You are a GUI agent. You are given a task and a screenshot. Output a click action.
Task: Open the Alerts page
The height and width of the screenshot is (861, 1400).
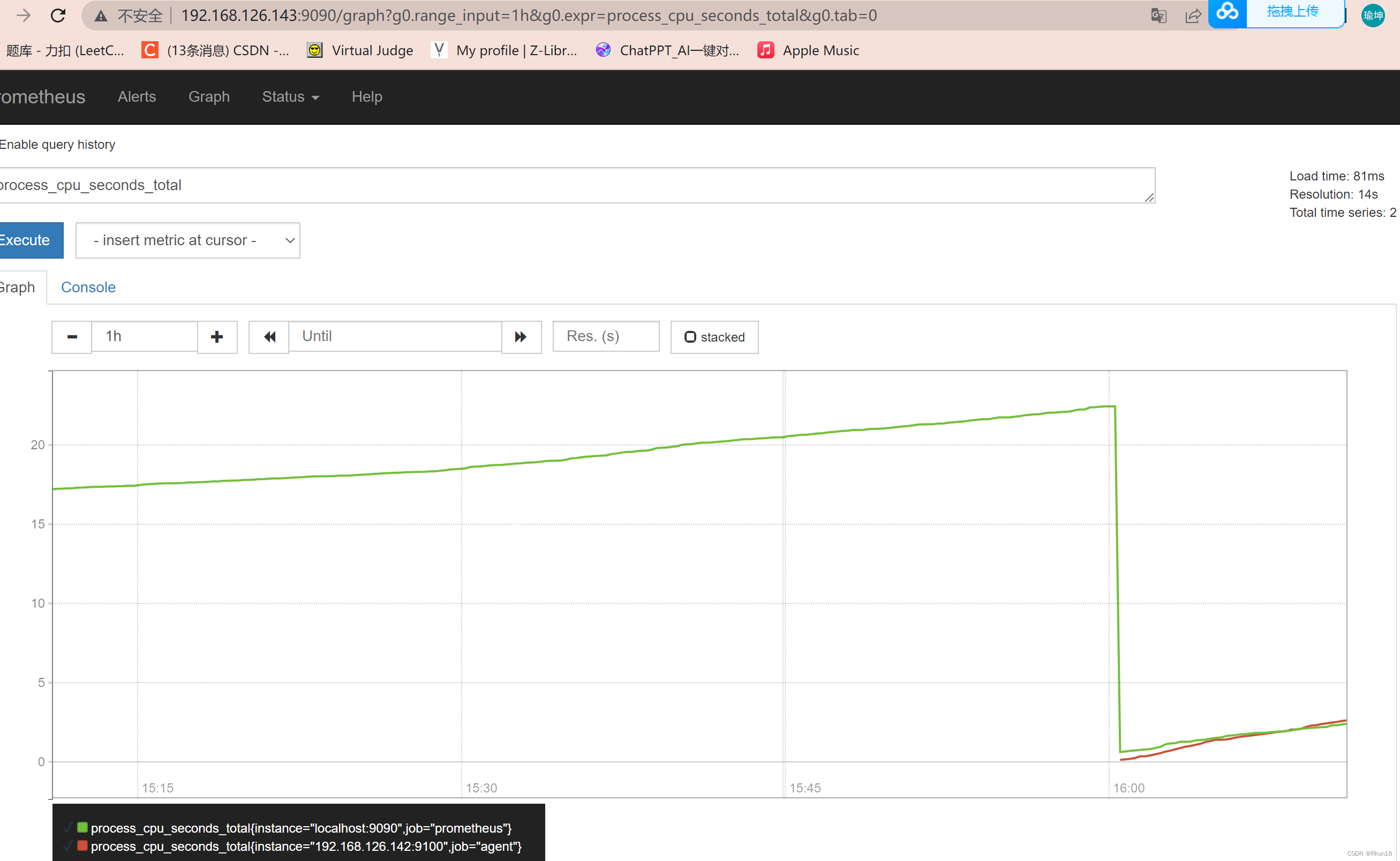pos(137,97)
